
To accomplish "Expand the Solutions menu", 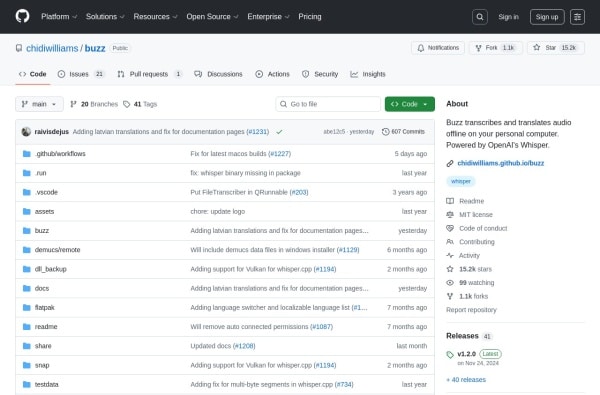I will pos(105,16).
